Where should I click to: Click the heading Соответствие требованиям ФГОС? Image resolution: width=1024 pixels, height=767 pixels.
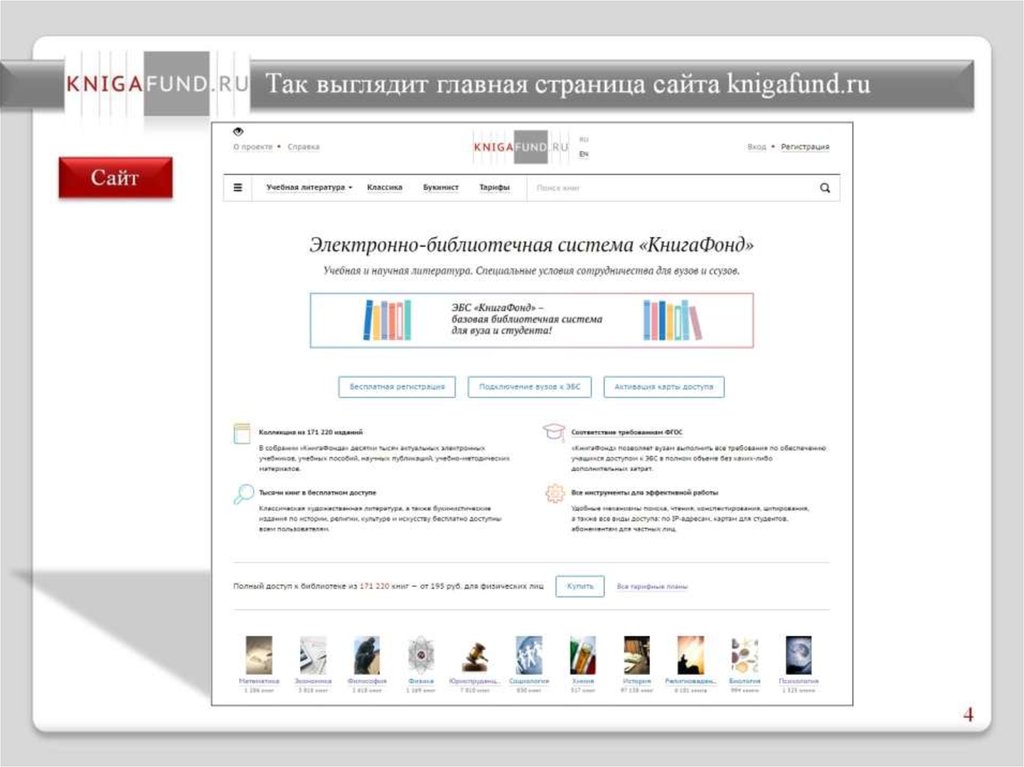627,432
